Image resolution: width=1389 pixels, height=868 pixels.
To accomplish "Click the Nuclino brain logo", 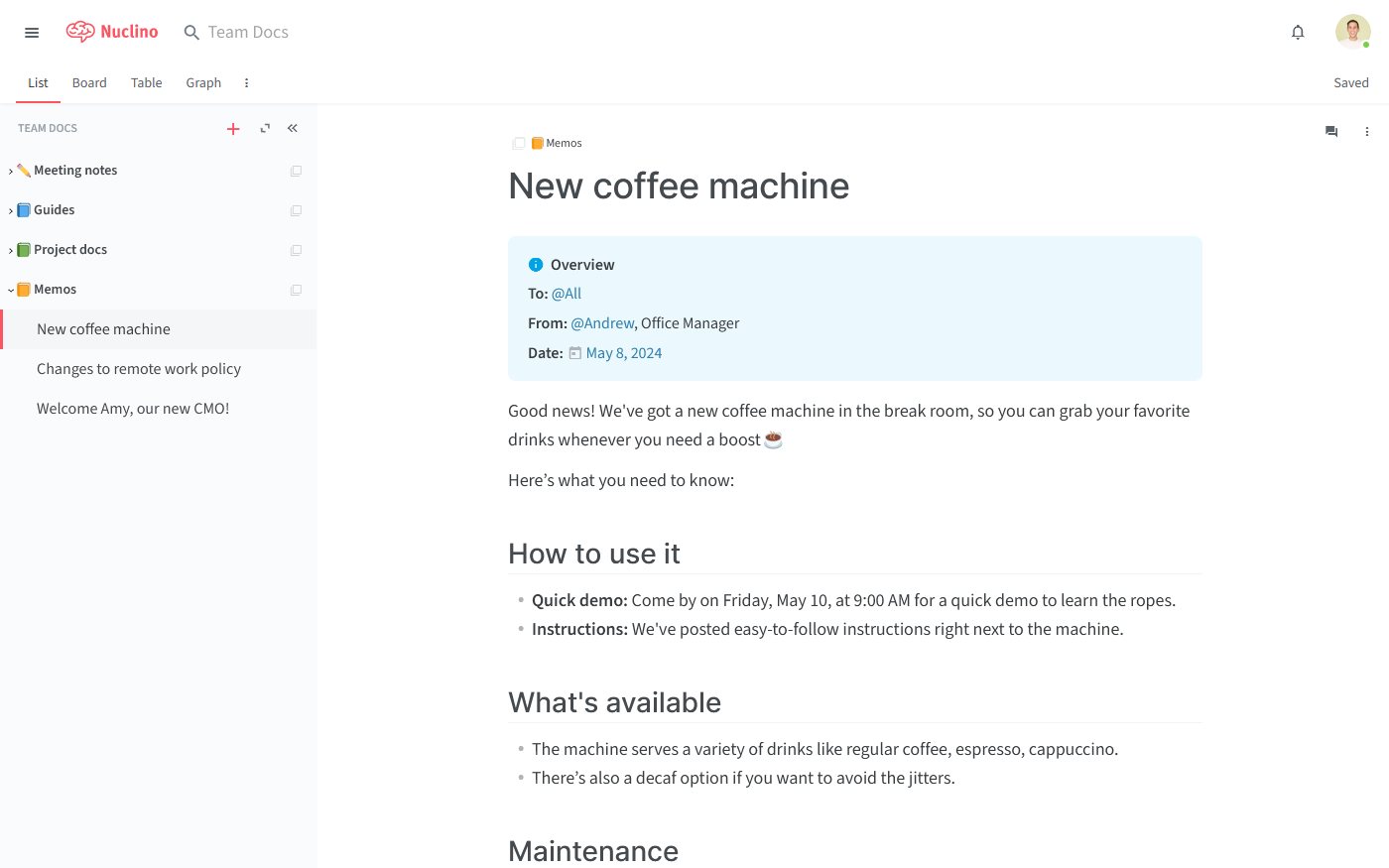I will (x=80, y=32).
